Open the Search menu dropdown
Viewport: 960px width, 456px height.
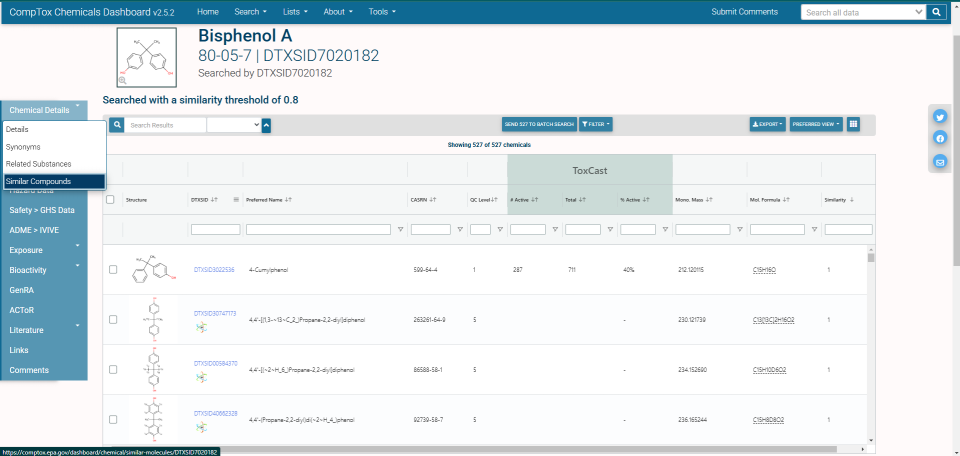pos(250,12)
